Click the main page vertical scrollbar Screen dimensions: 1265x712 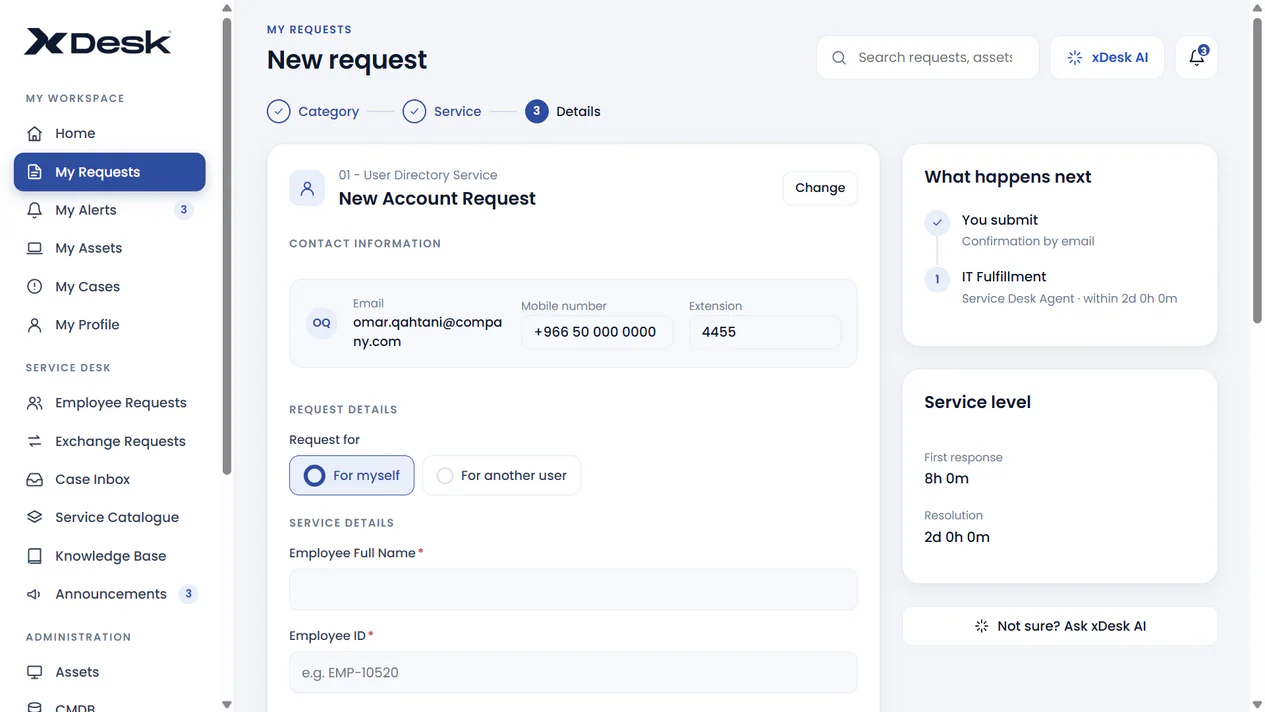[1257, 170]
